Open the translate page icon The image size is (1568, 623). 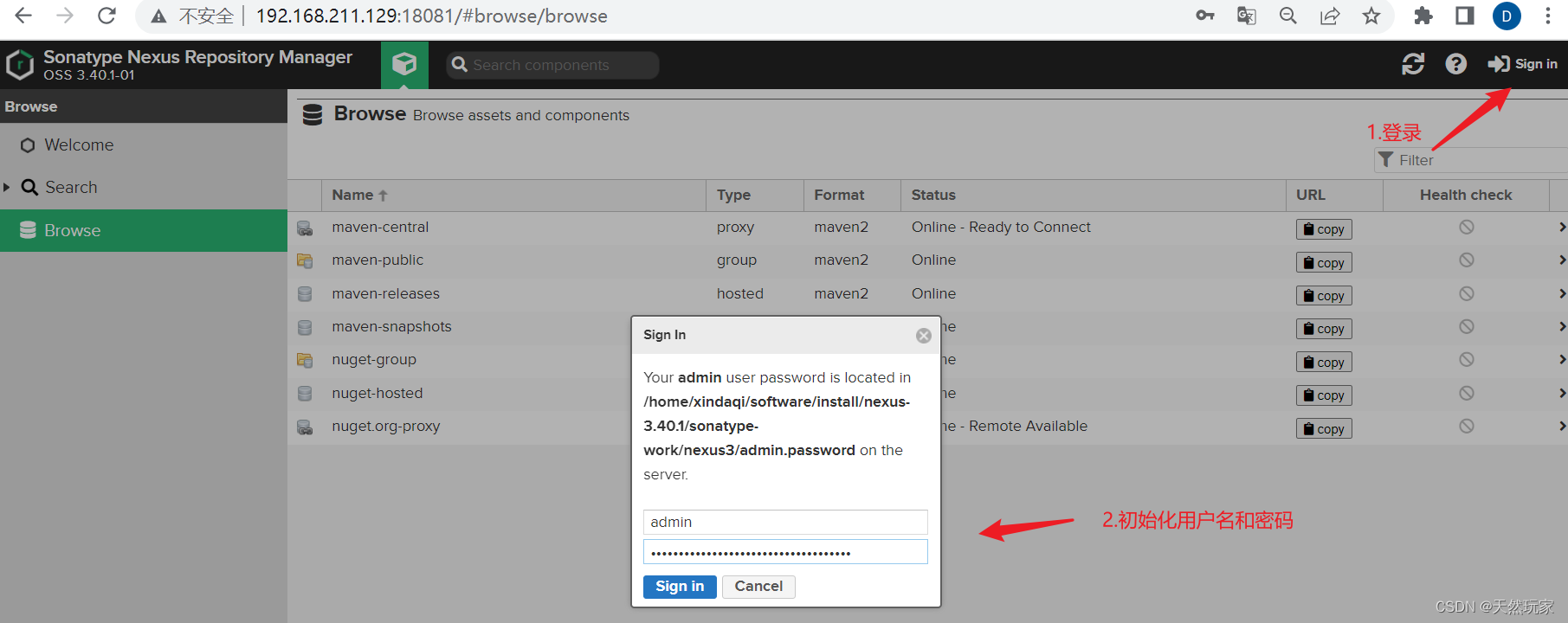click(1247, 16)
